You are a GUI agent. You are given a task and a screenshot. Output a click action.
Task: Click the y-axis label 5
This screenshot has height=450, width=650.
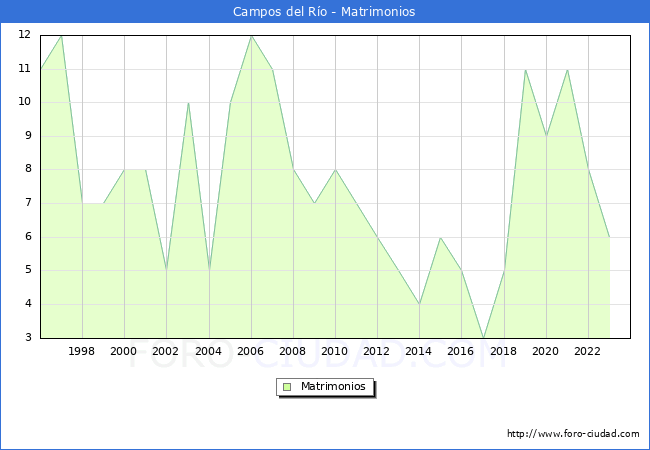[x=28, y=270]
